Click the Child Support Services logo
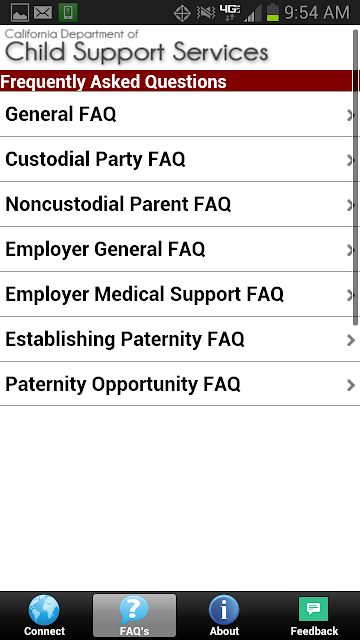 [x=136, y=47]
